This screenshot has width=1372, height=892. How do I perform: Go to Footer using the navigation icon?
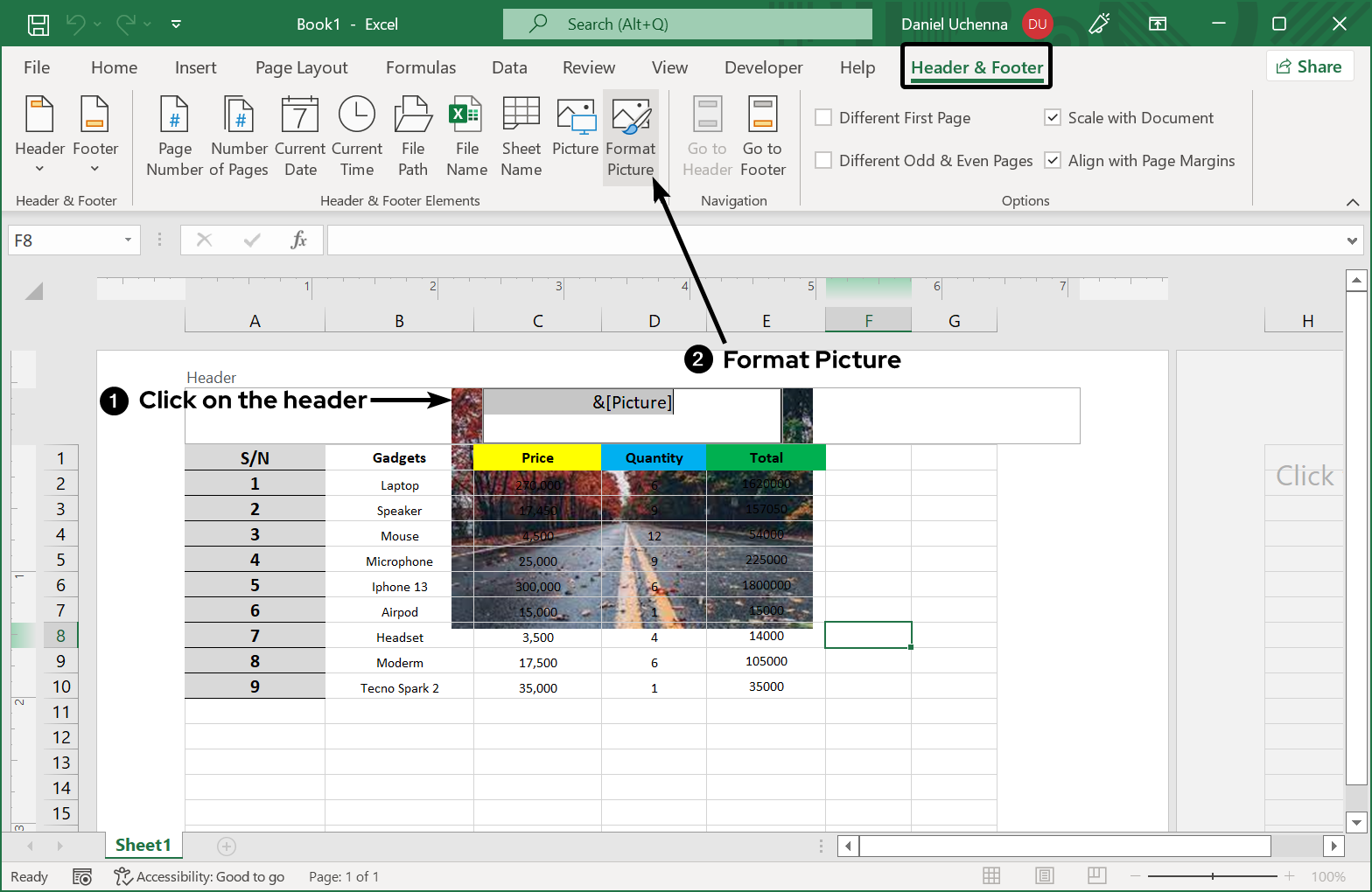click(x=762, y=116)
